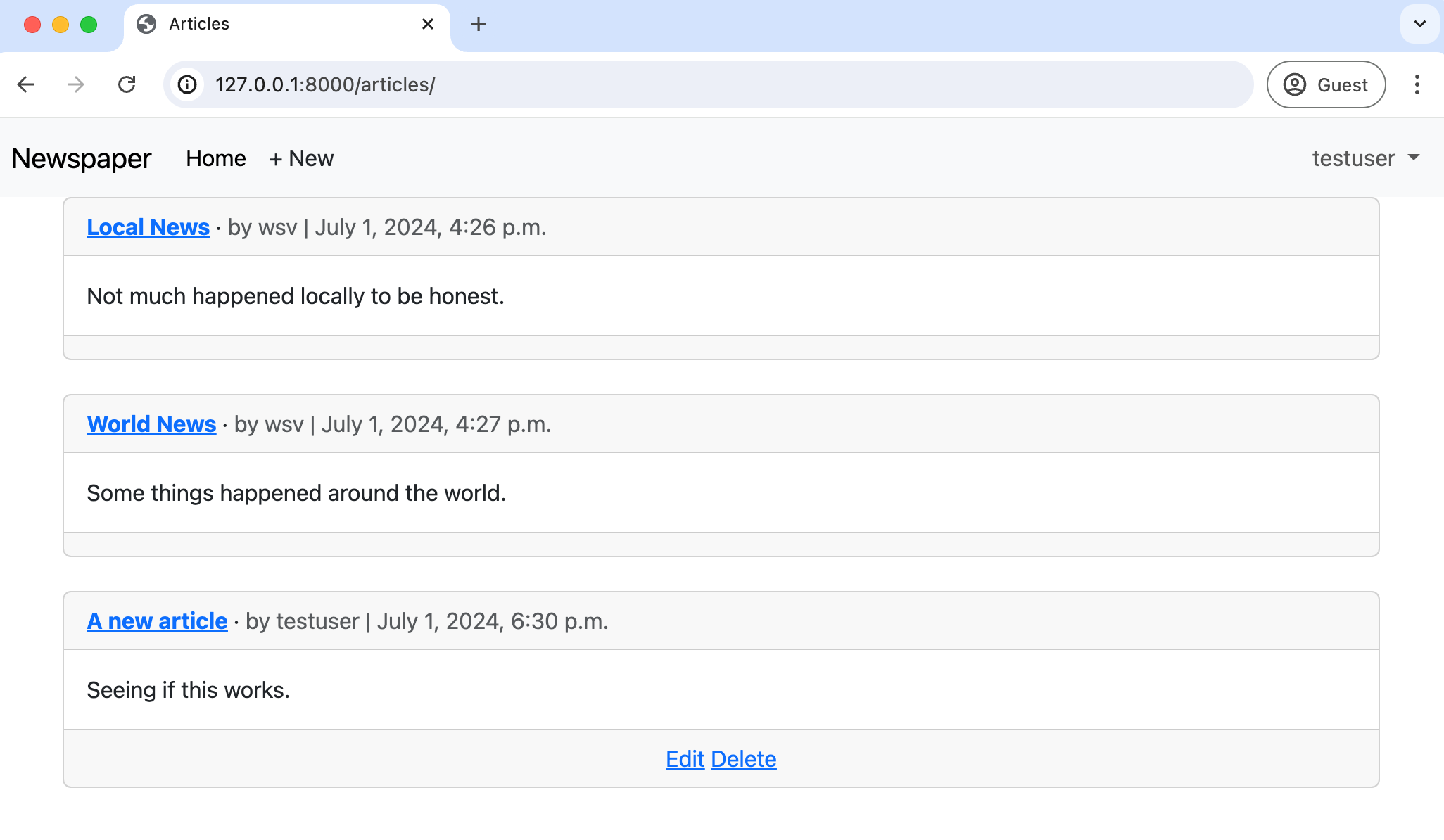Click the Newspaper brand logo text
Image resolution: width=1444 pixels, height=840 pixels.
(81, 157)
